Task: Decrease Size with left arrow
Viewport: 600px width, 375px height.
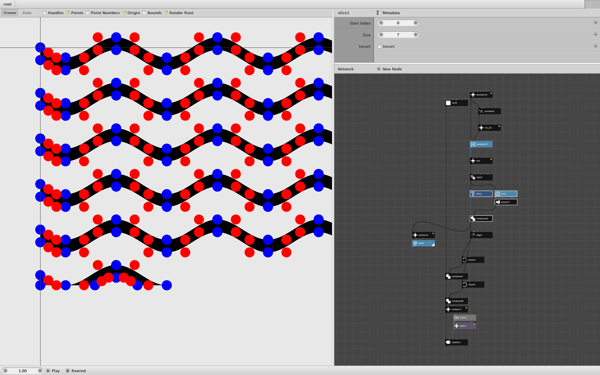Action: 381,35
